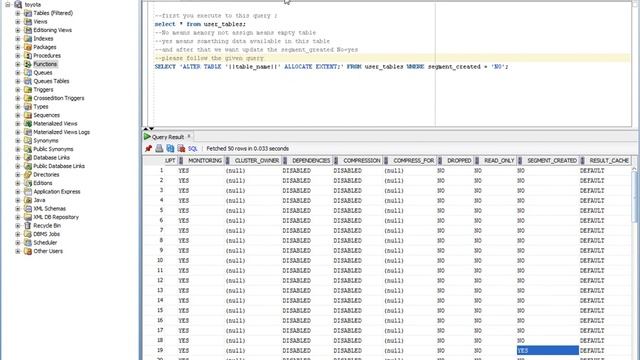Click the SQL link in results toolbar
This screenshot has width=640, height=360.
click(193, 149)
